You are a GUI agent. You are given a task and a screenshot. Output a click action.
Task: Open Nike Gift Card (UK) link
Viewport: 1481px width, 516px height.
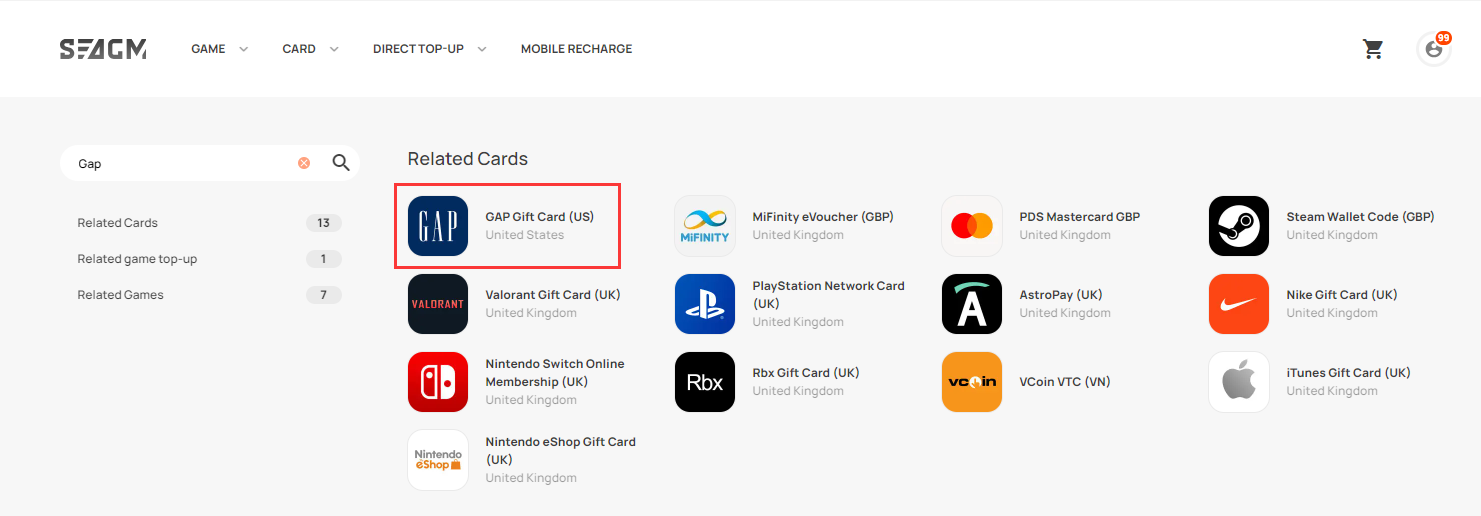1342,295
